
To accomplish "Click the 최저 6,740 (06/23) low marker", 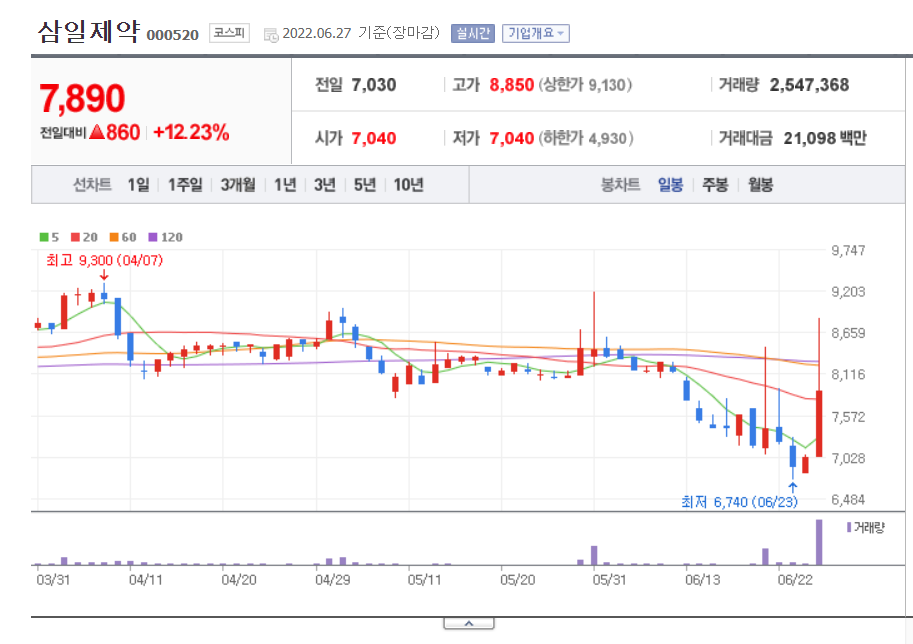I will coord(739,501).
